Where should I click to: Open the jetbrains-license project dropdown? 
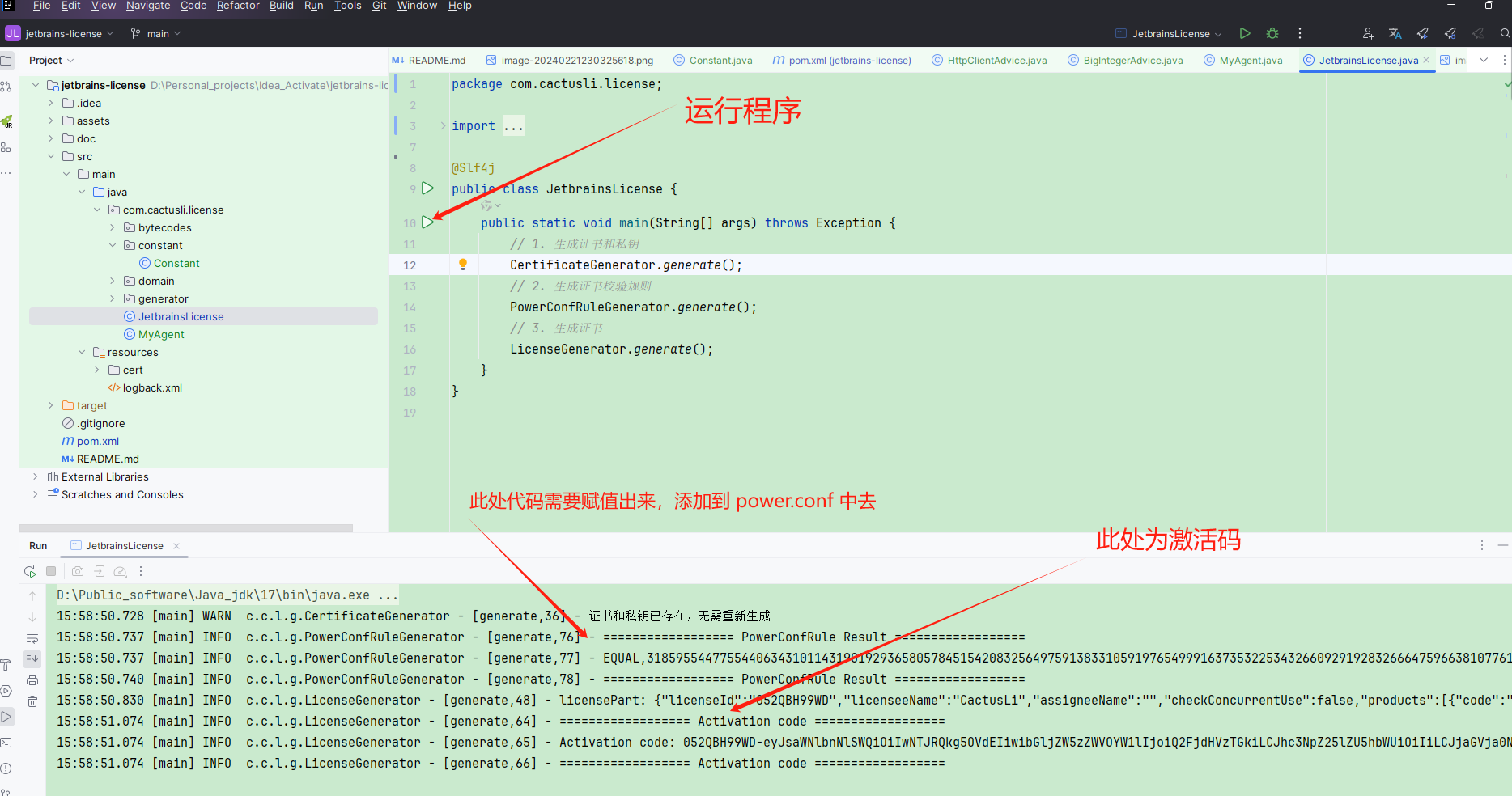60,33
